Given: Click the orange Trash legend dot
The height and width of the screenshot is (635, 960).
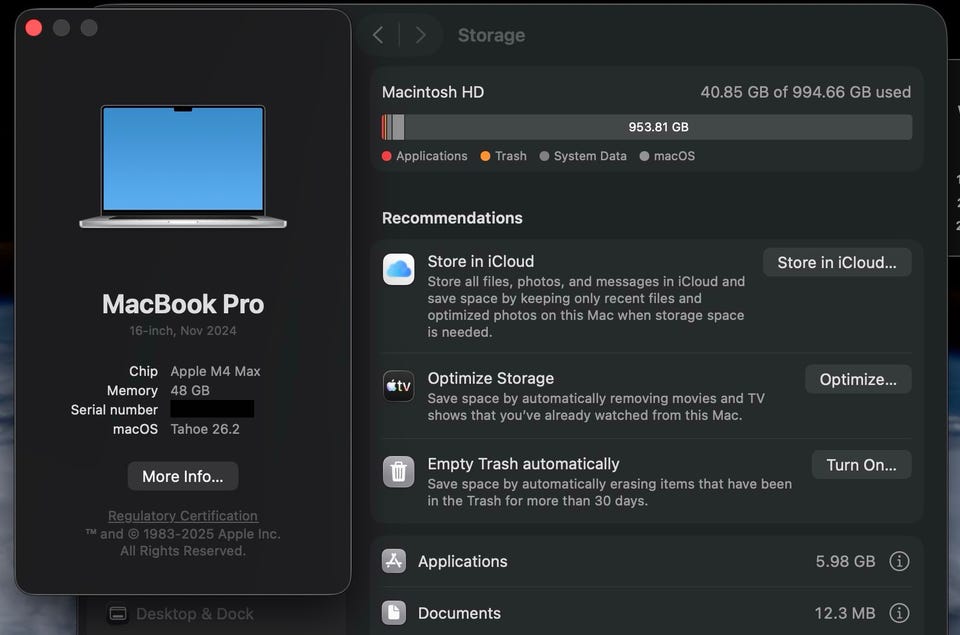Looking at the screenshot, I should click(x=485, y=156).
